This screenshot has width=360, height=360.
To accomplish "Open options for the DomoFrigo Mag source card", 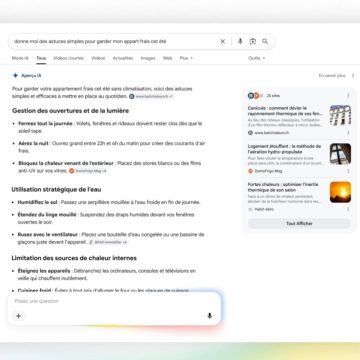I will (348, 171).
